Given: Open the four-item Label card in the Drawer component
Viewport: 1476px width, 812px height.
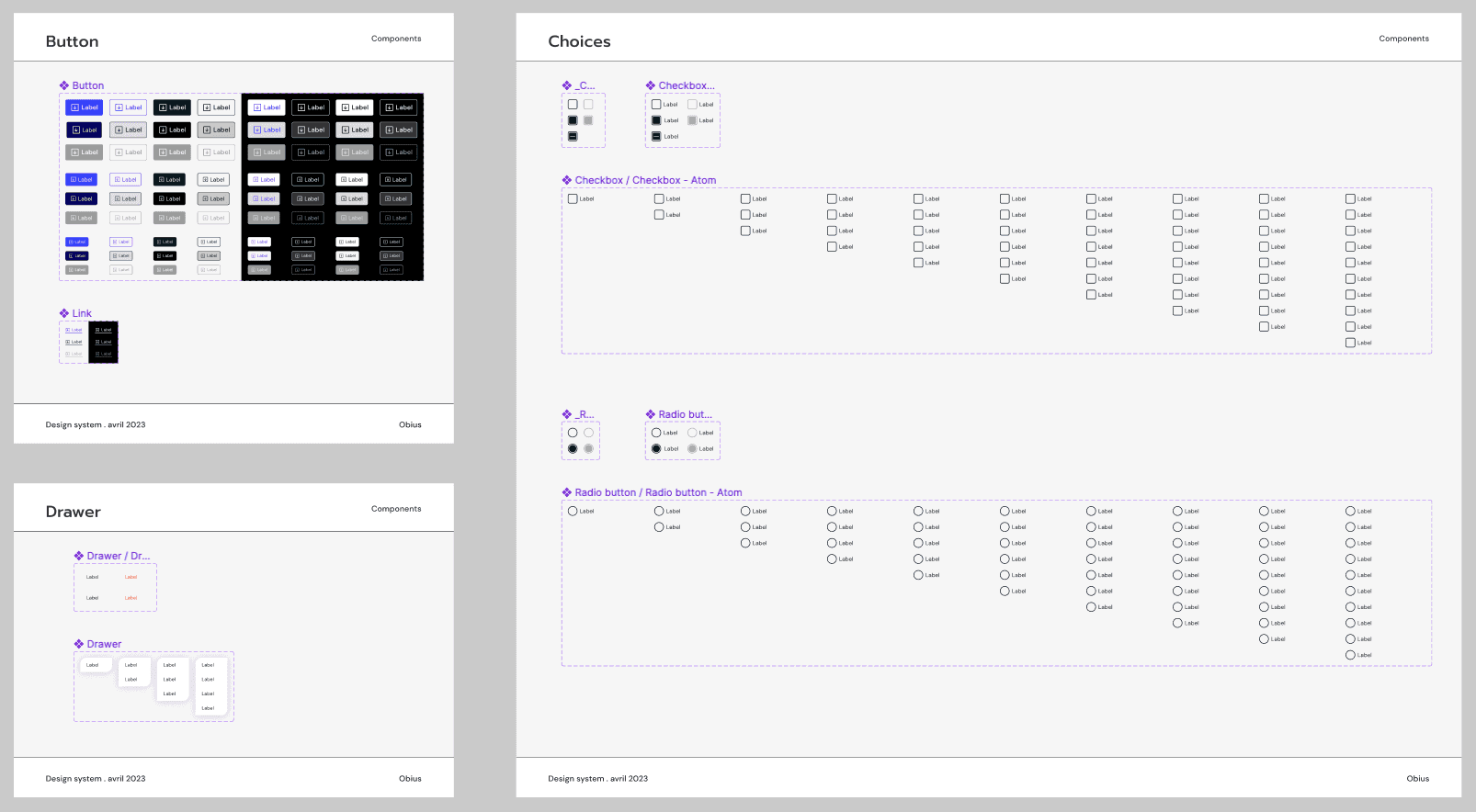Looking at the screenshot, I should point(210,686).
